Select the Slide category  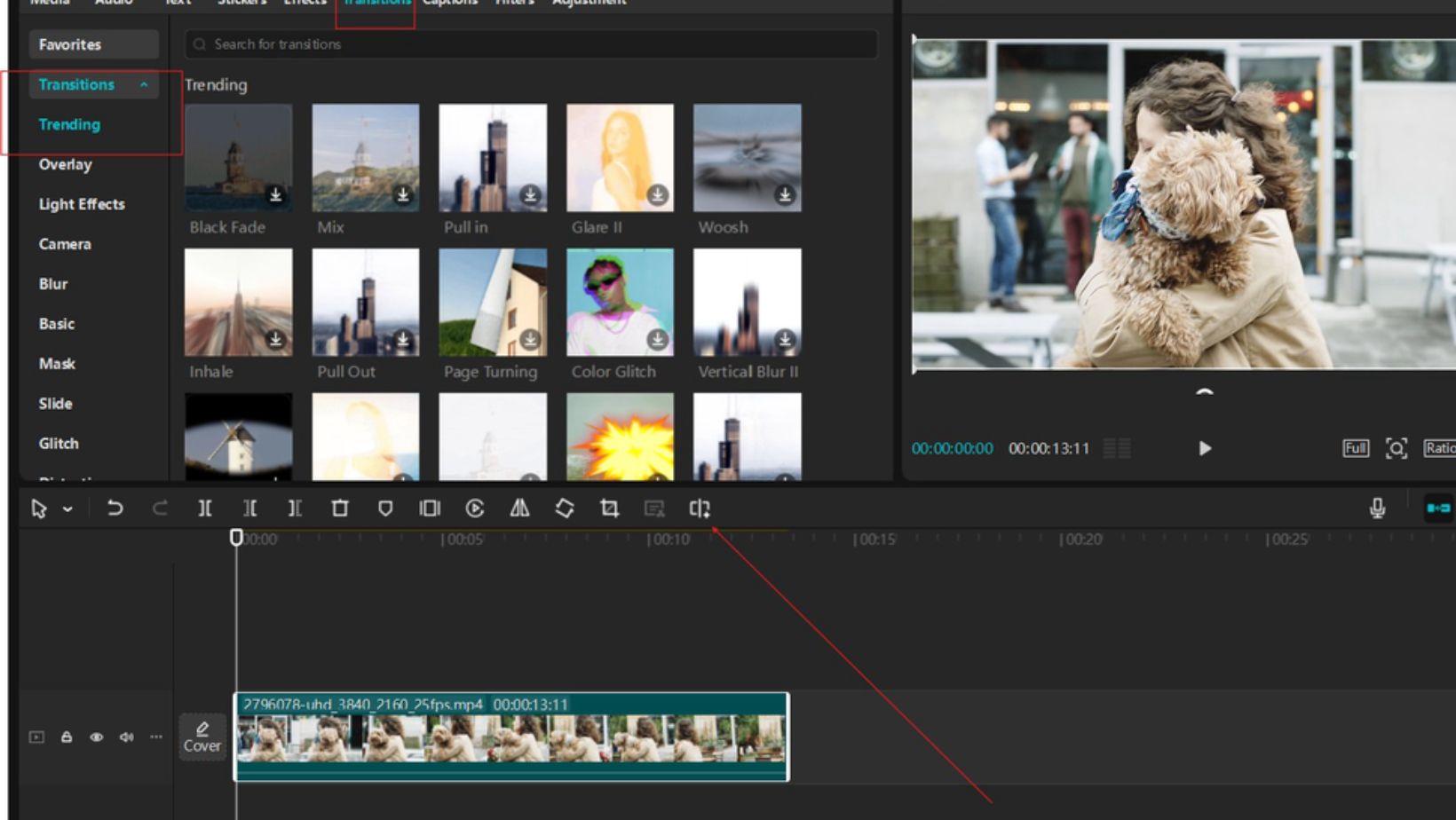55,404
